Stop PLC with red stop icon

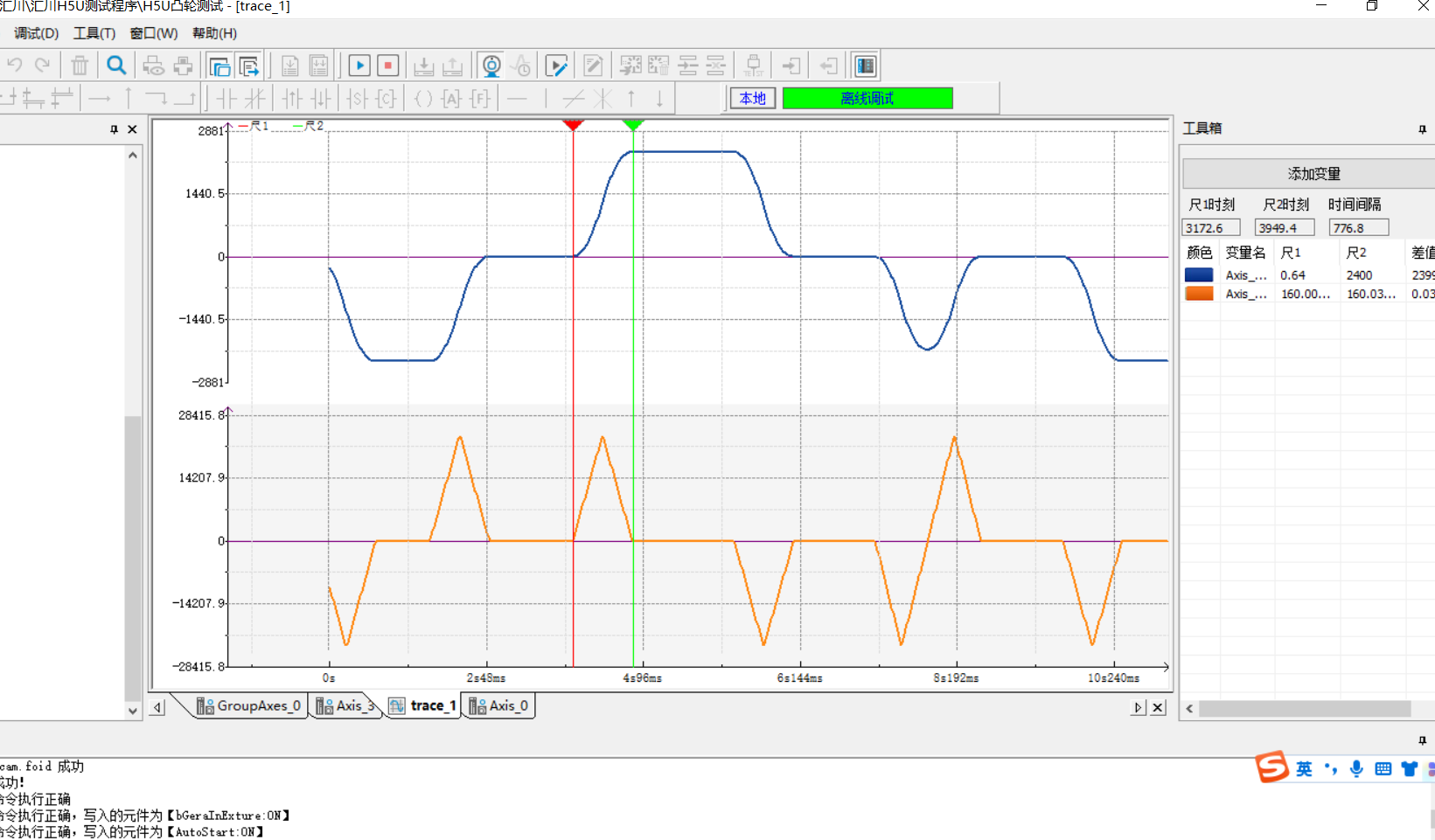coord(388,66)
